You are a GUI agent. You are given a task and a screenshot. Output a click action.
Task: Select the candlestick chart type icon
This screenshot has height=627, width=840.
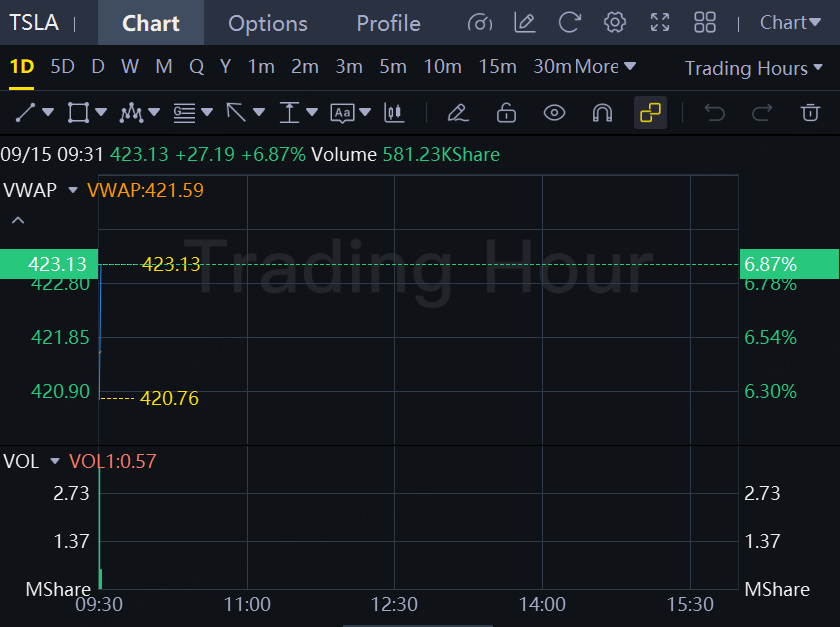(x=394, y=113)
